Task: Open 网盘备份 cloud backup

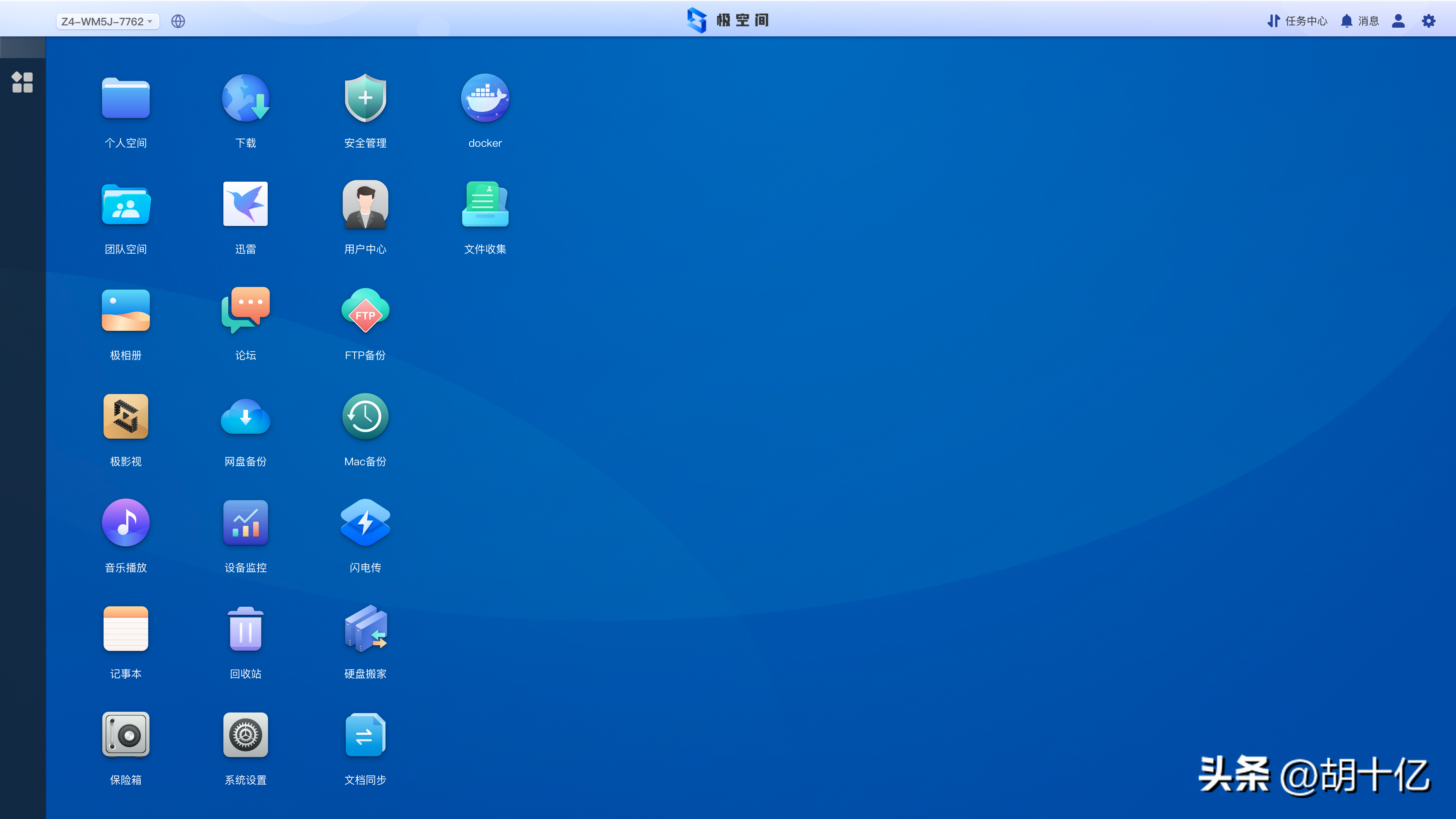Action: coord(245,417)
